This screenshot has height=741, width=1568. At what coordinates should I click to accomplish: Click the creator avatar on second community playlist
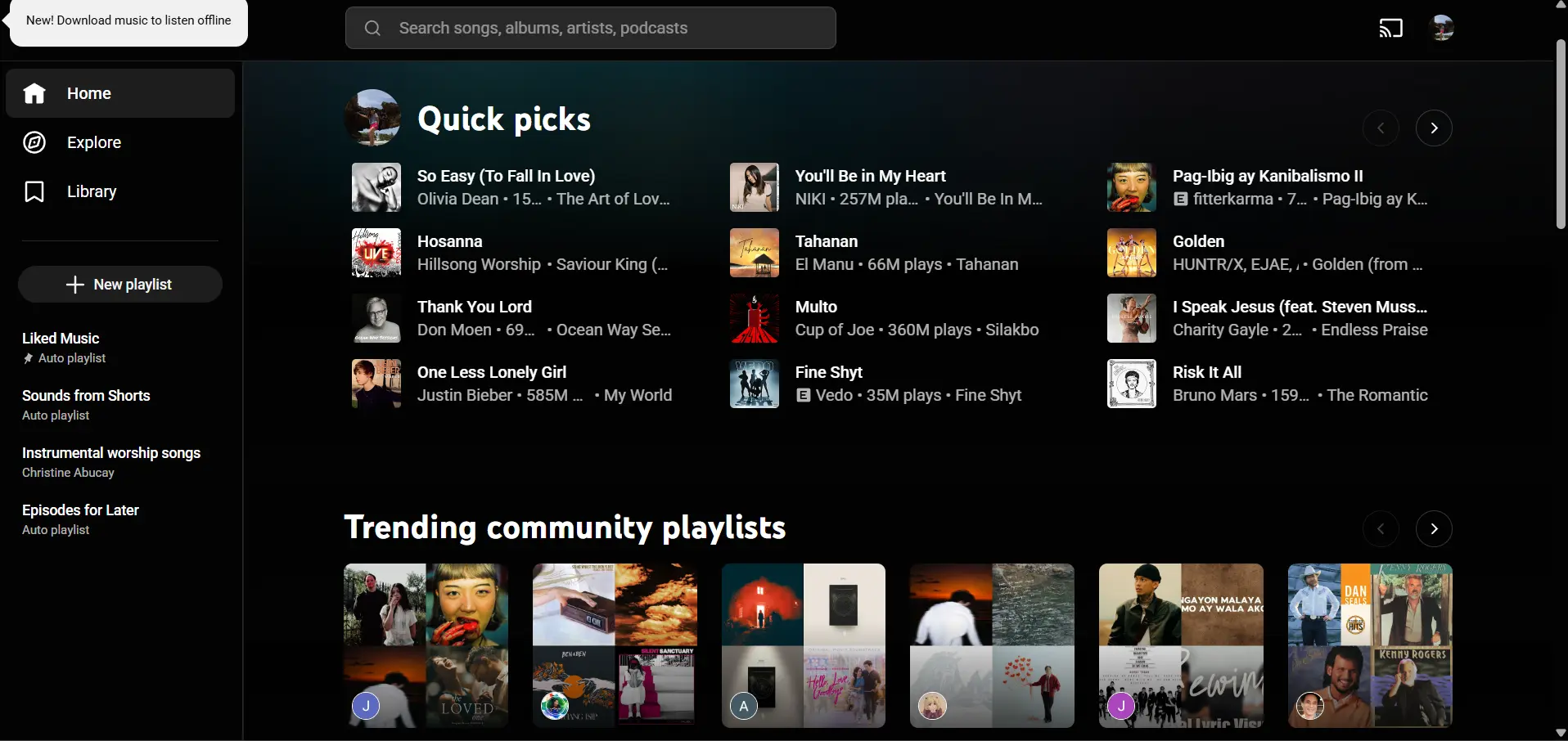555,706
